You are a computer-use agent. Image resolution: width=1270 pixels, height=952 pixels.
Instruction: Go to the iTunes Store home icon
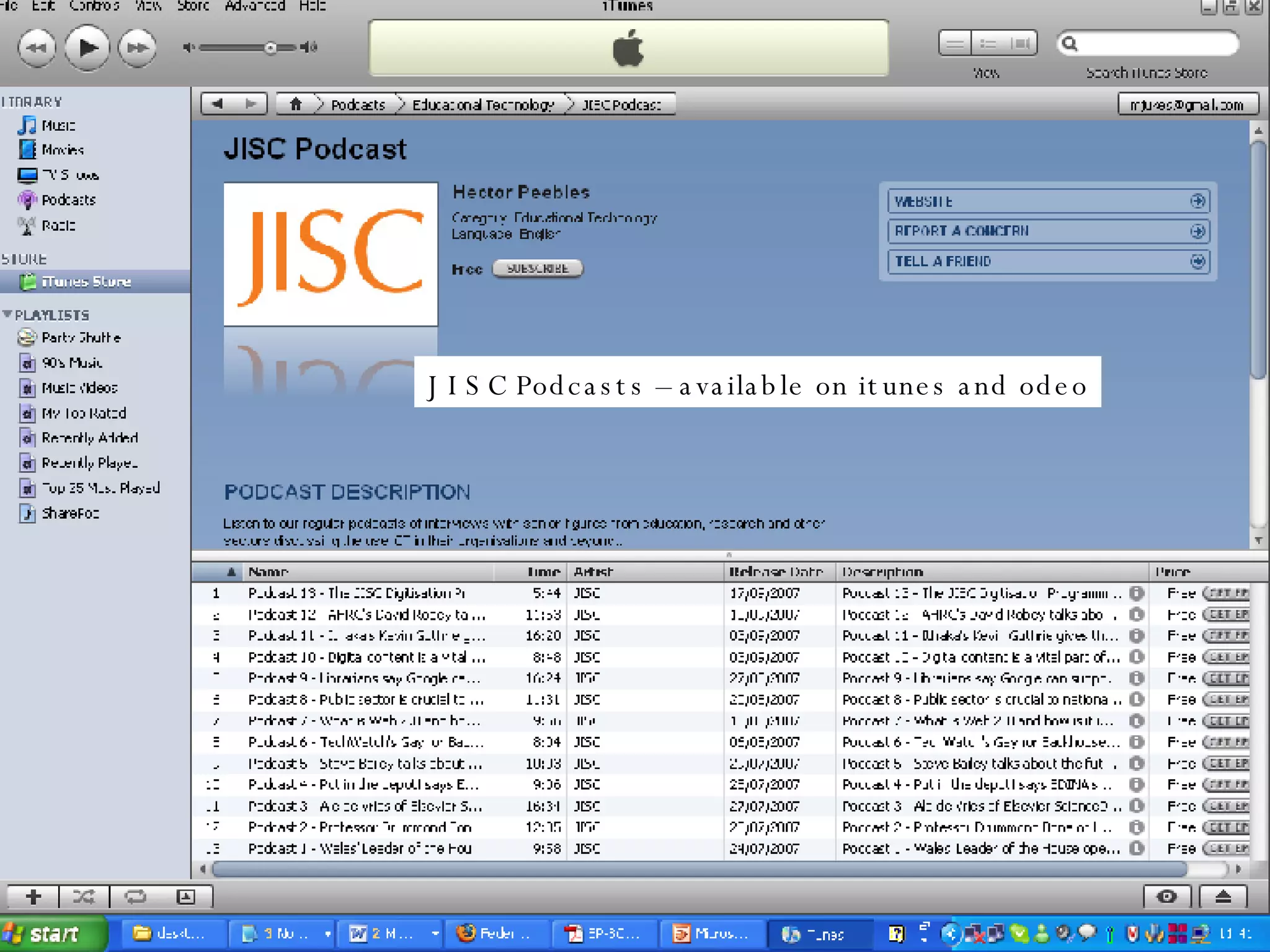coord(295,104)
